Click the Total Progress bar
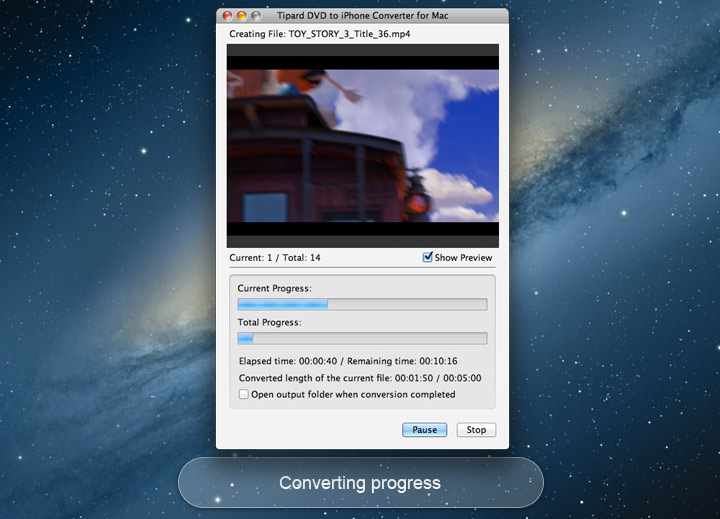 (362, 338)
